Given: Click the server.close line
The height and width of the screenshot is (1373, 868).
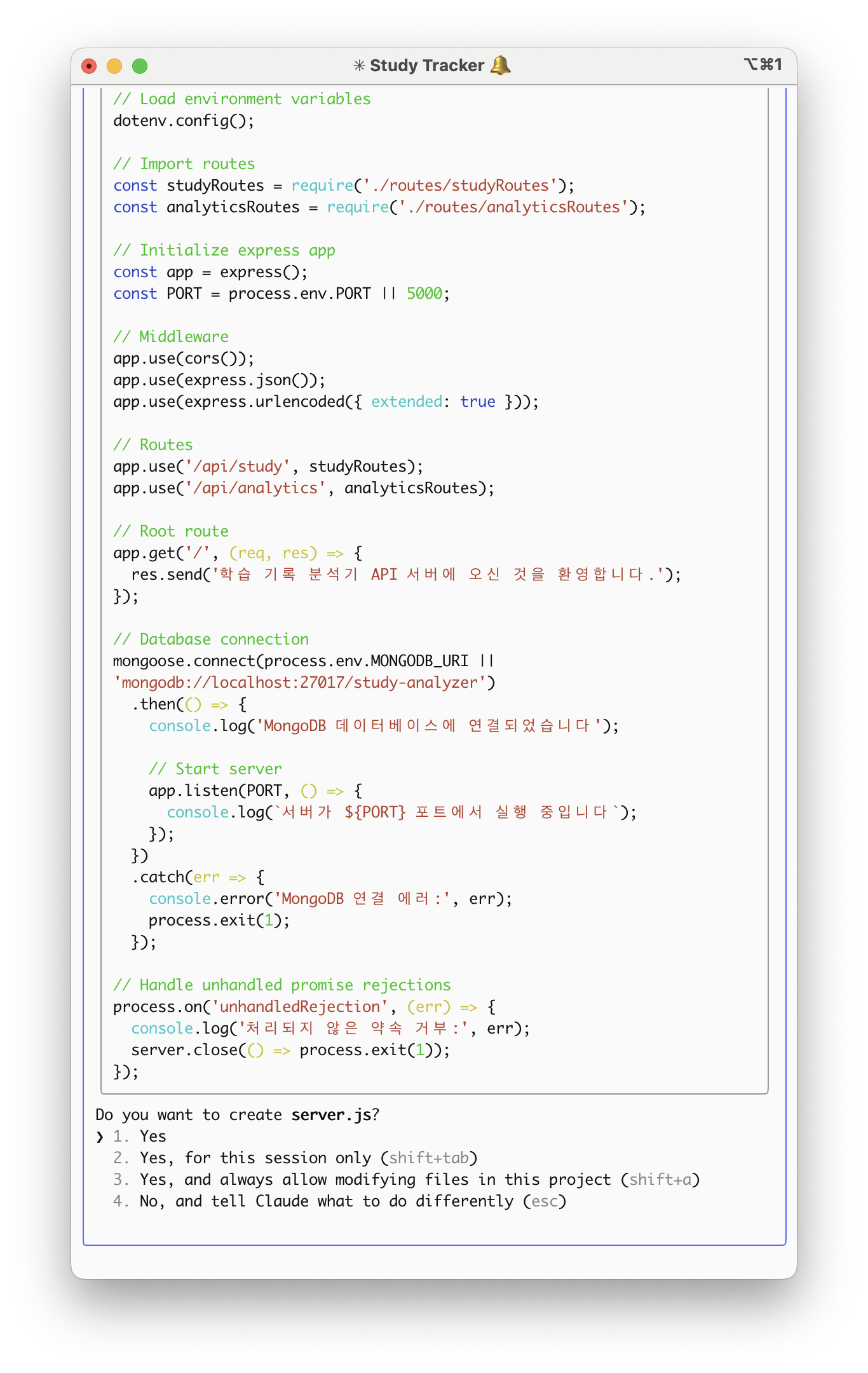Looking at the screenshot, I should tap(290, 1049).
